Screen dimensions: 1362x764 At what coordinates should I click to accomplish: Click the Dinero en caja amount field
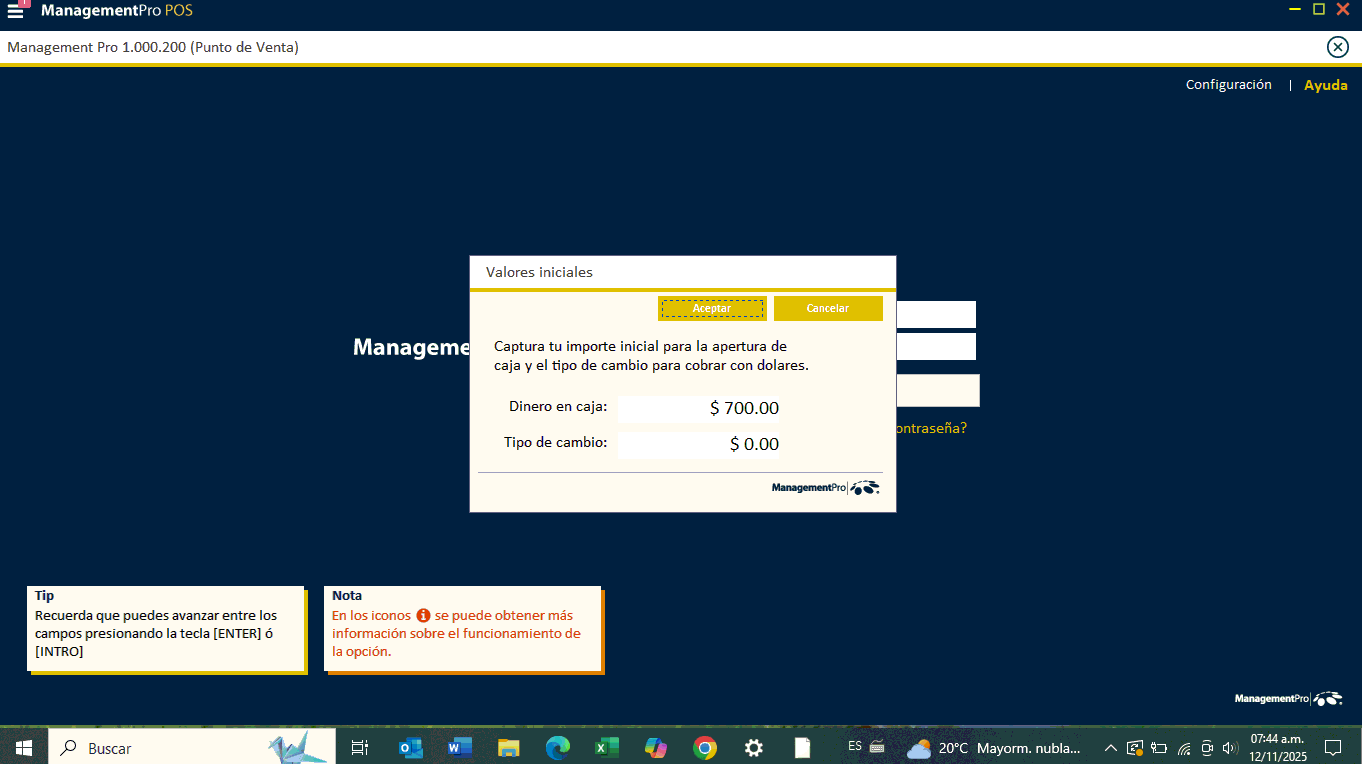699,408
